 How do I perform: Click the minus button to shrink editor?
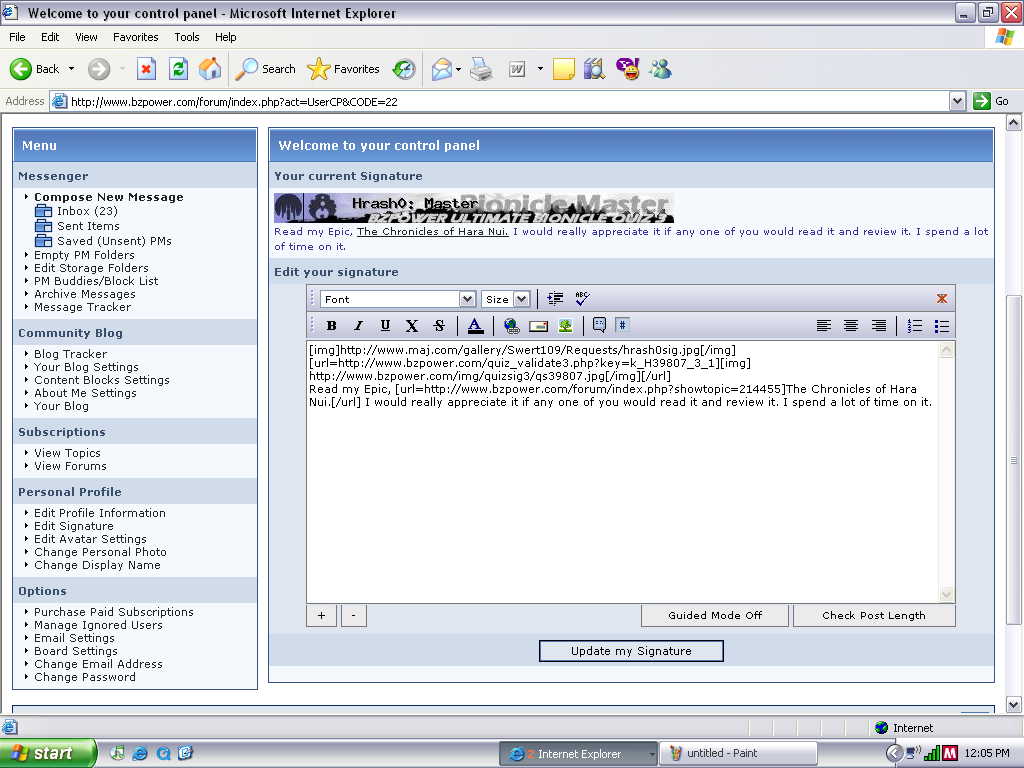[353, 615]
